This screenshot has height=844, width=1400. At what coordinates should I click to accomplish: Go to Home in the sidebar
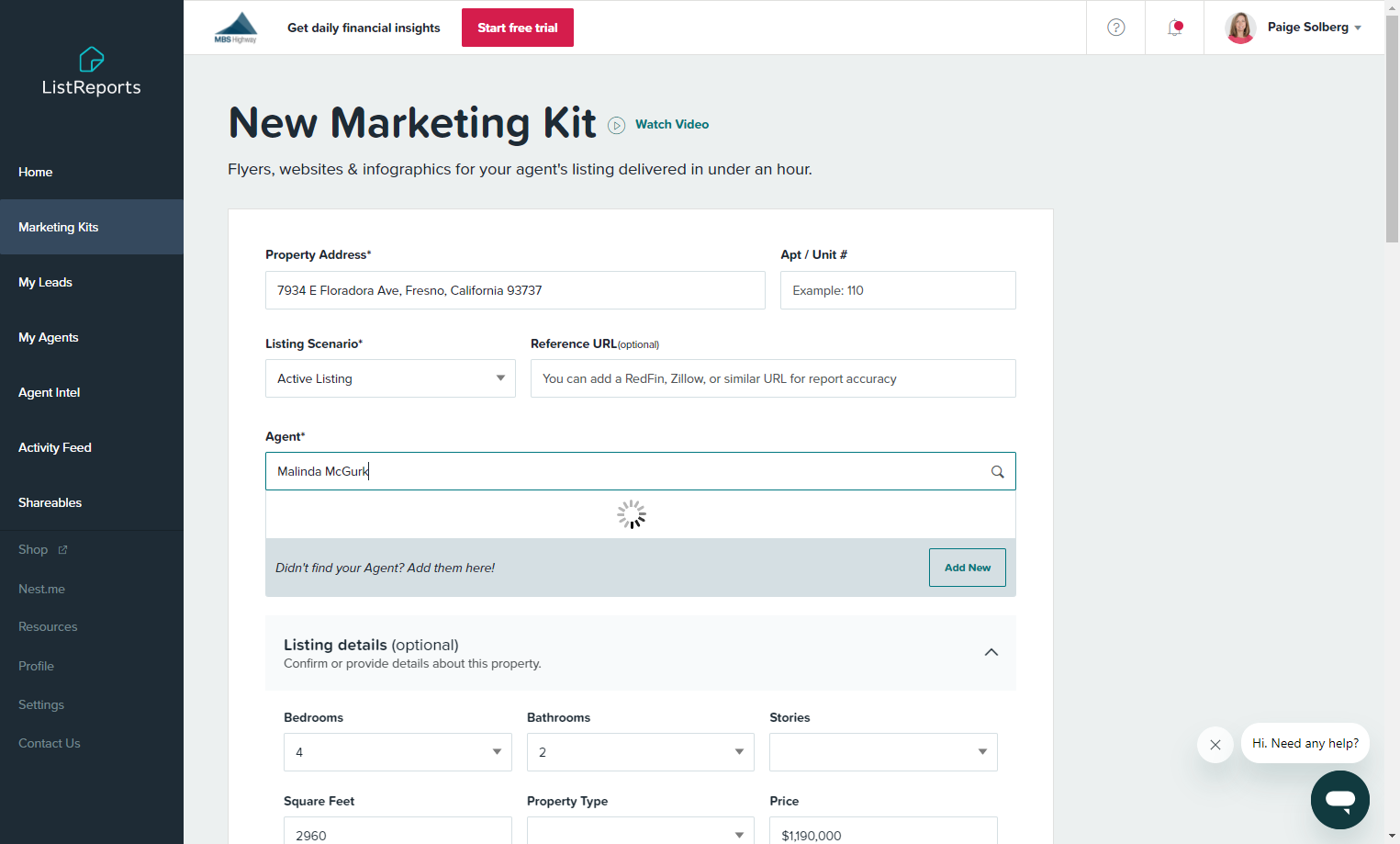point(92,172)
